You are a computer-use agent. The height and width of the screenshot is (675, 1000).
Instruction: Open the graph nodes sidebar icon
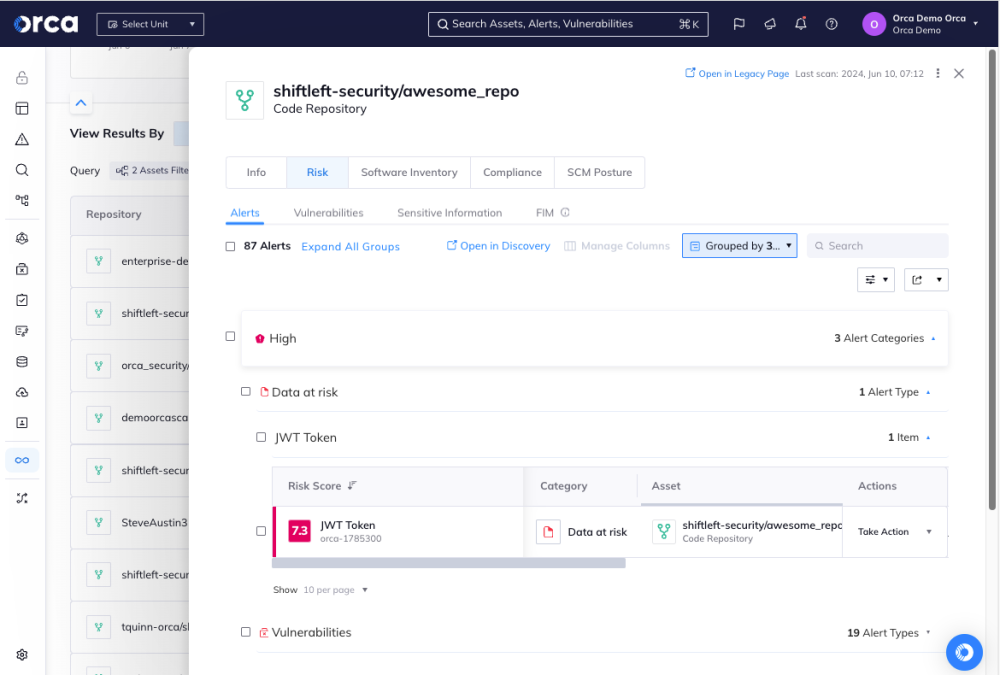click(x=22, y=200)
